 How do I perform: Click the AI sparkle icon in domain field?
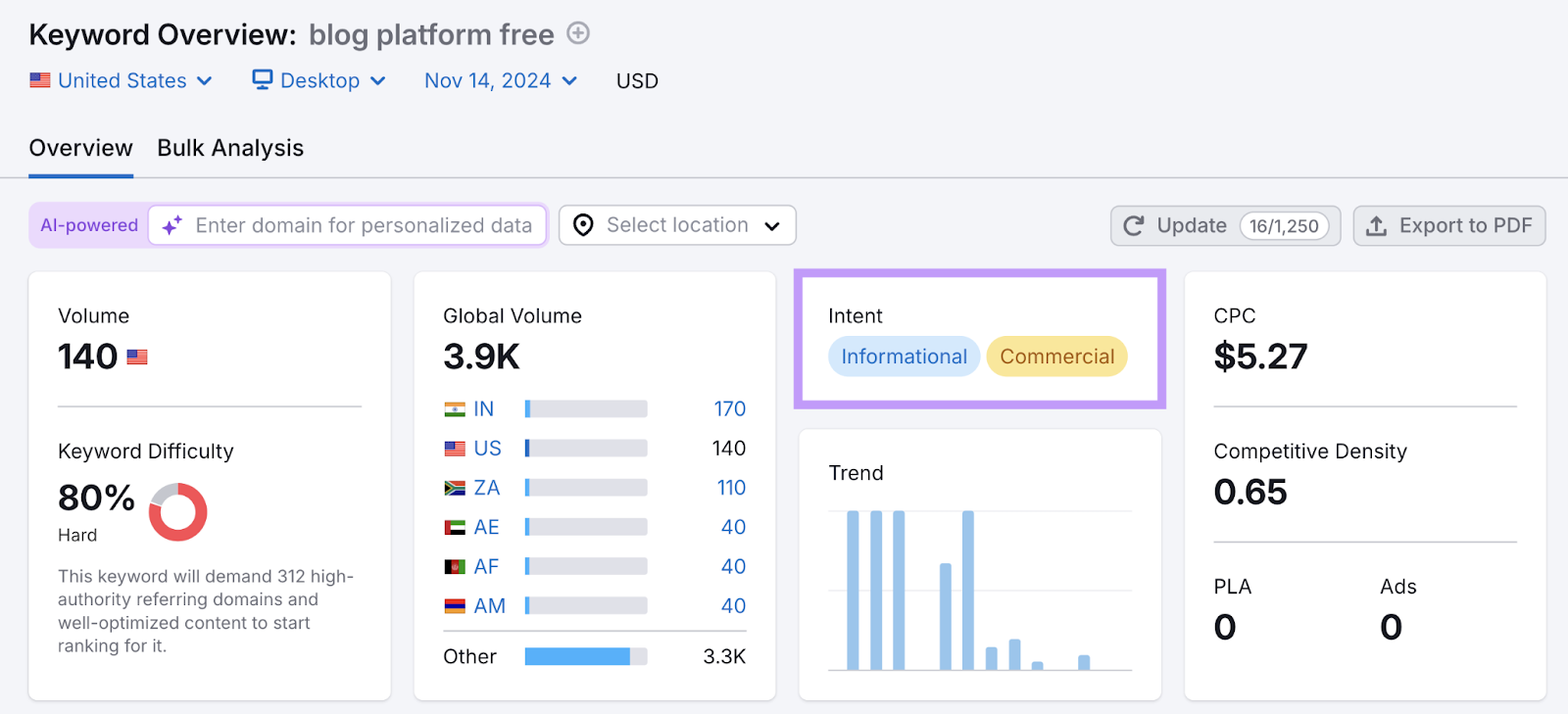pyautogui.click(x=172, y=226)
